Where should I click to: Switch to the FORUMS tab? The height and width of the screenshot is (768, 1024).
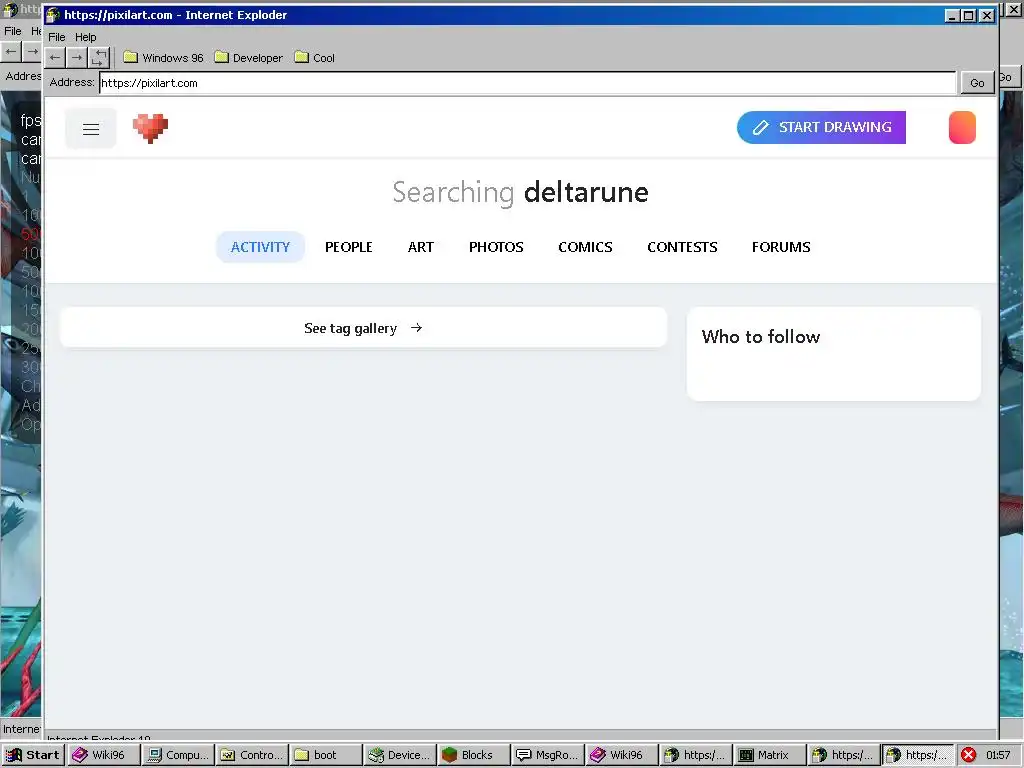(x=781, y=247)
